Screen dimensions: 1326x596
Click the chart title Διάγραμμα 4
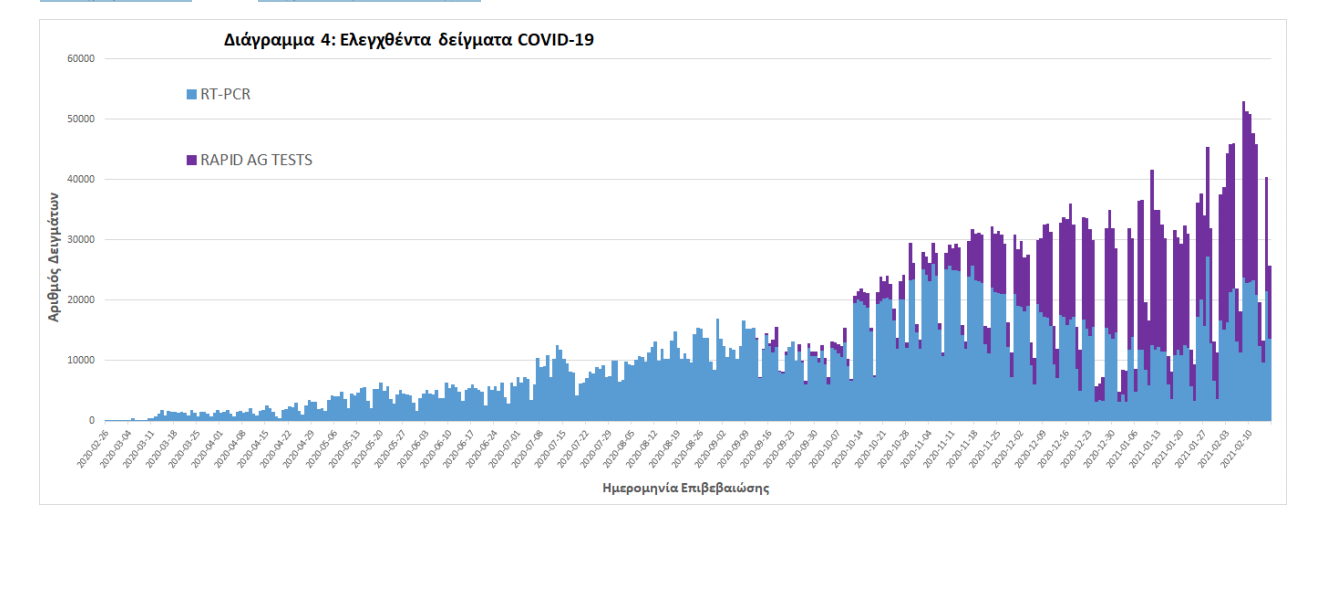pos(409,41)
